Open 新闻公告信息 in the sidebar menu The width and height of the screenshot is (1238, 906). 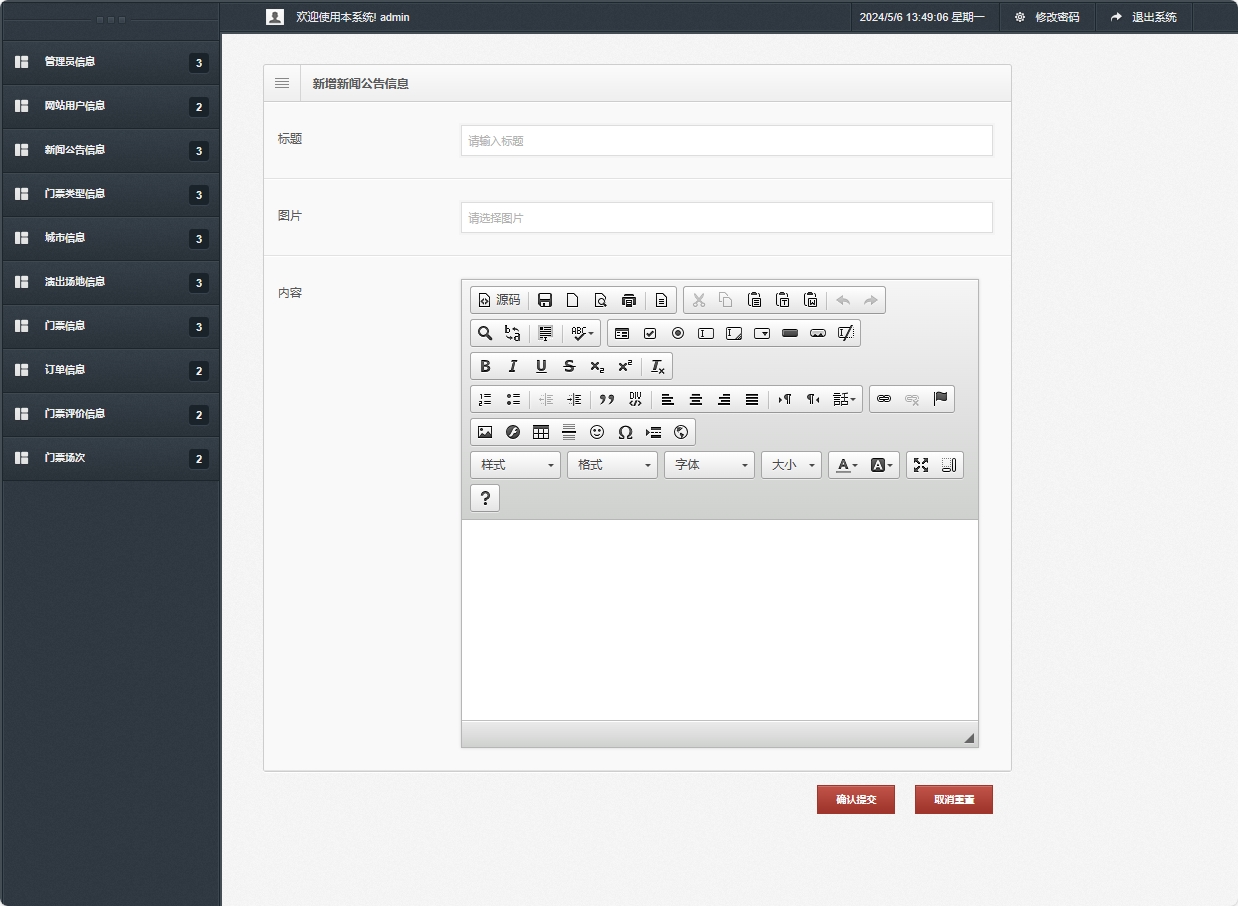coord(75,150)
